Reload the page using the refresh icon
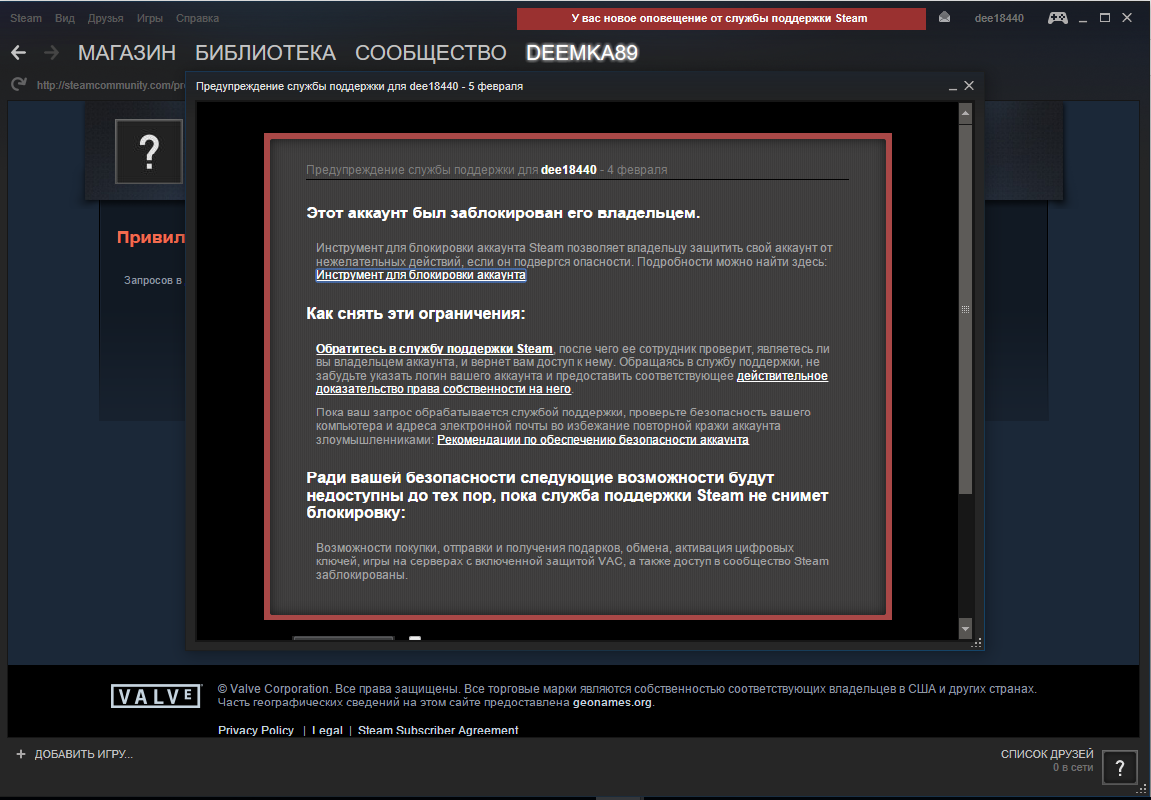Viewport: 1151px width, 800px height. point(19,85)
